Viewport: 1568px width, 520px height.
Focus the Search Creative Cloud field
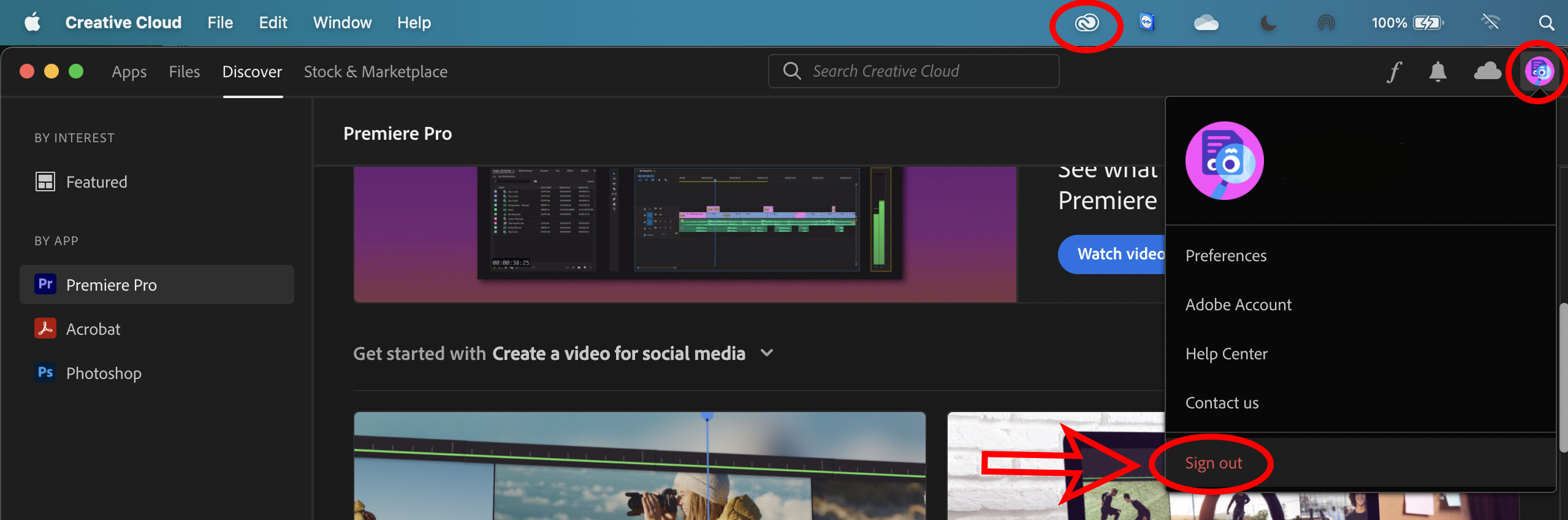913,71
